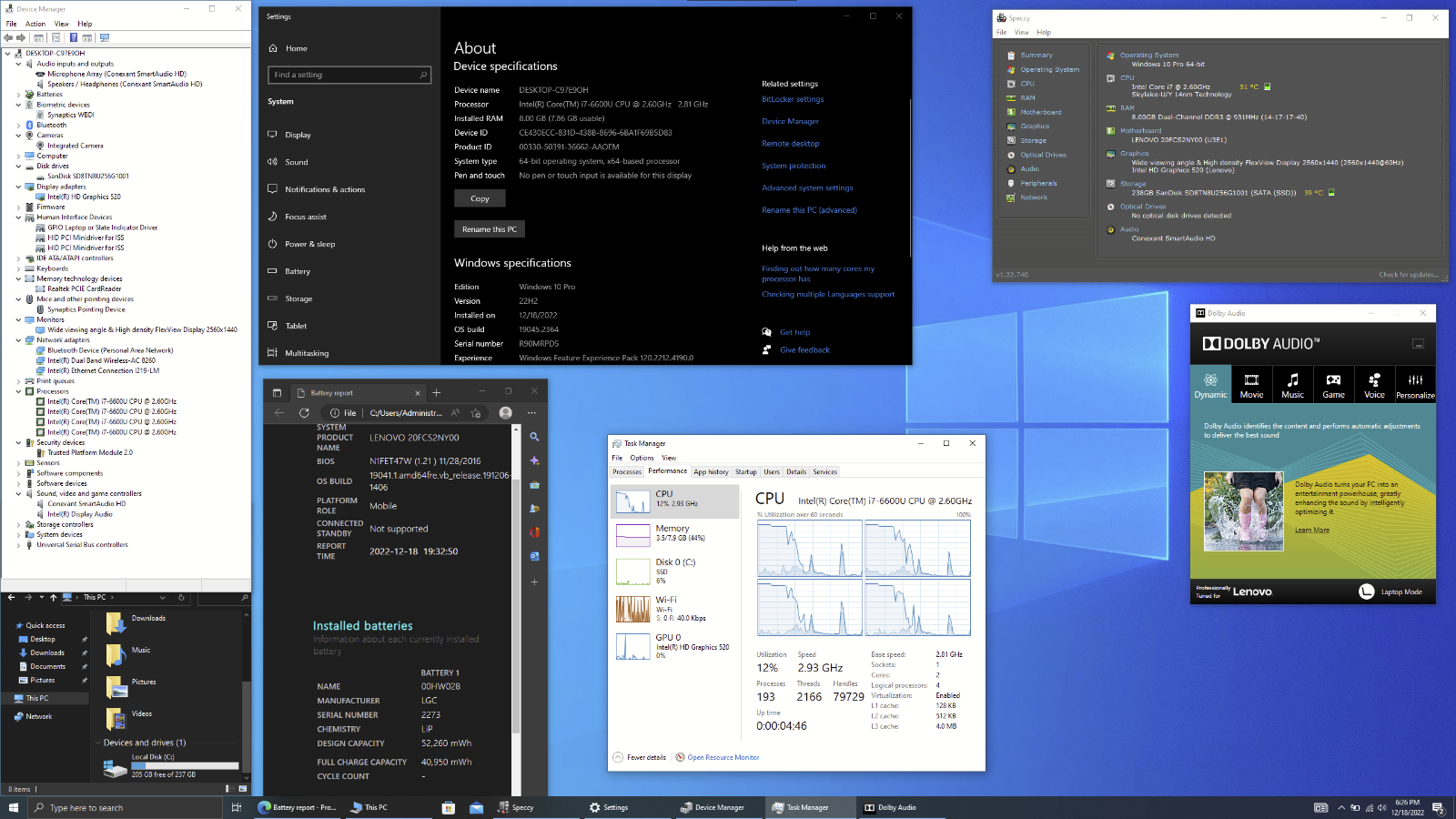Select Wi-Fi graph in Task Manager sidebar
This screenshot has width=1456, height=819.
tap(674, 609)
